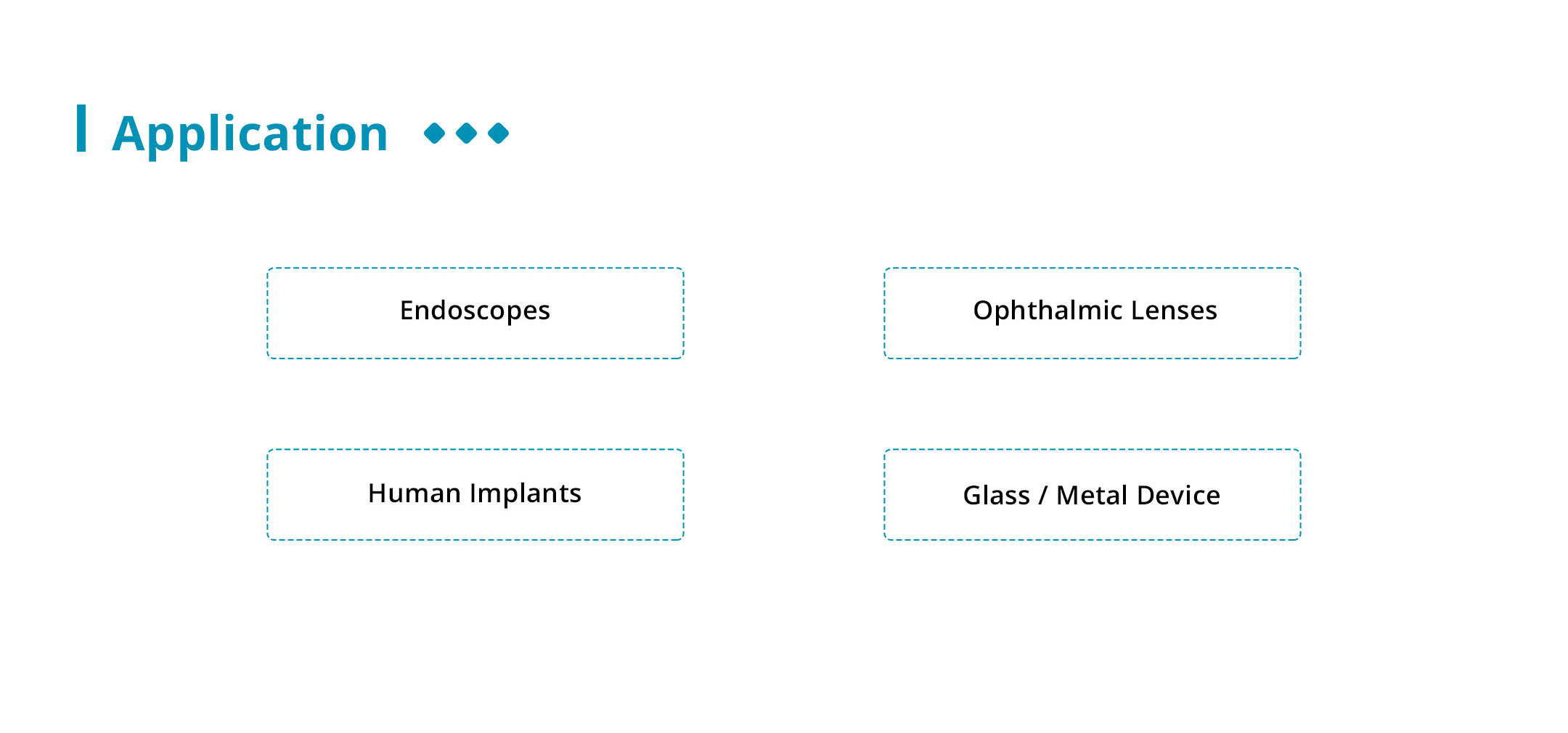Click the capital E in Endoscopes
Viewport: 1568px width, 733px height.
[x=407, y=311]
